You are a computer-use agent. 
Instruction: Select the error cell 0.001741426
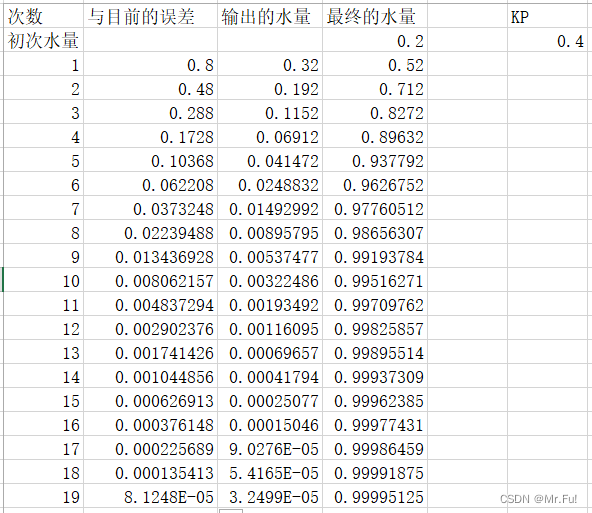pyautogui.click(x=150, y=352)
